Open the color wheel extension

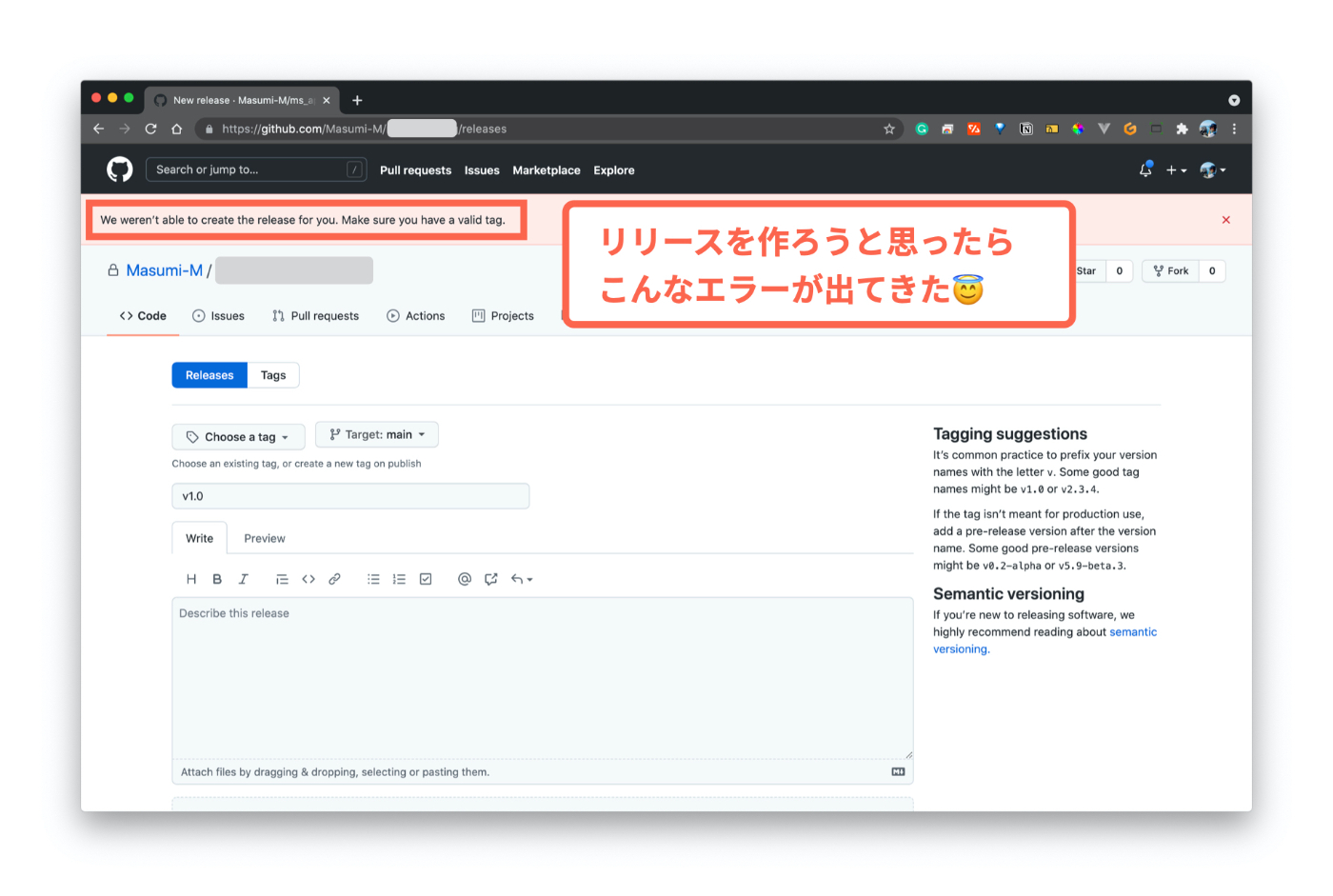tap(1078, 129)
